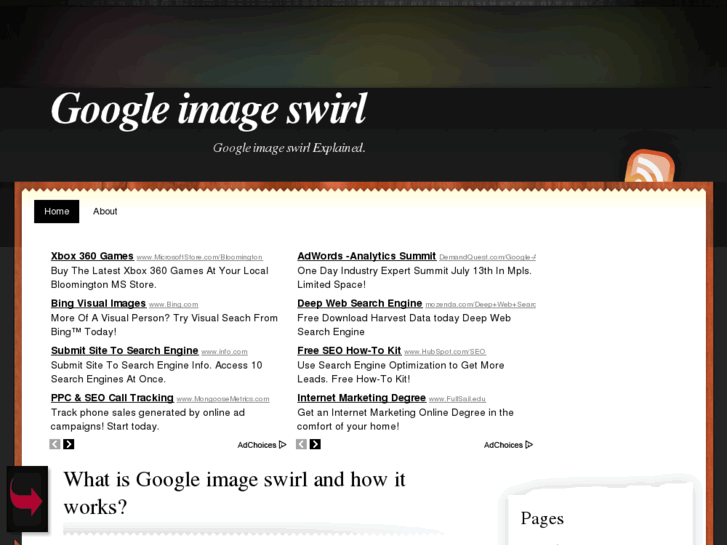
Task: Open the About menu item
Action: (x=105, y=212)
